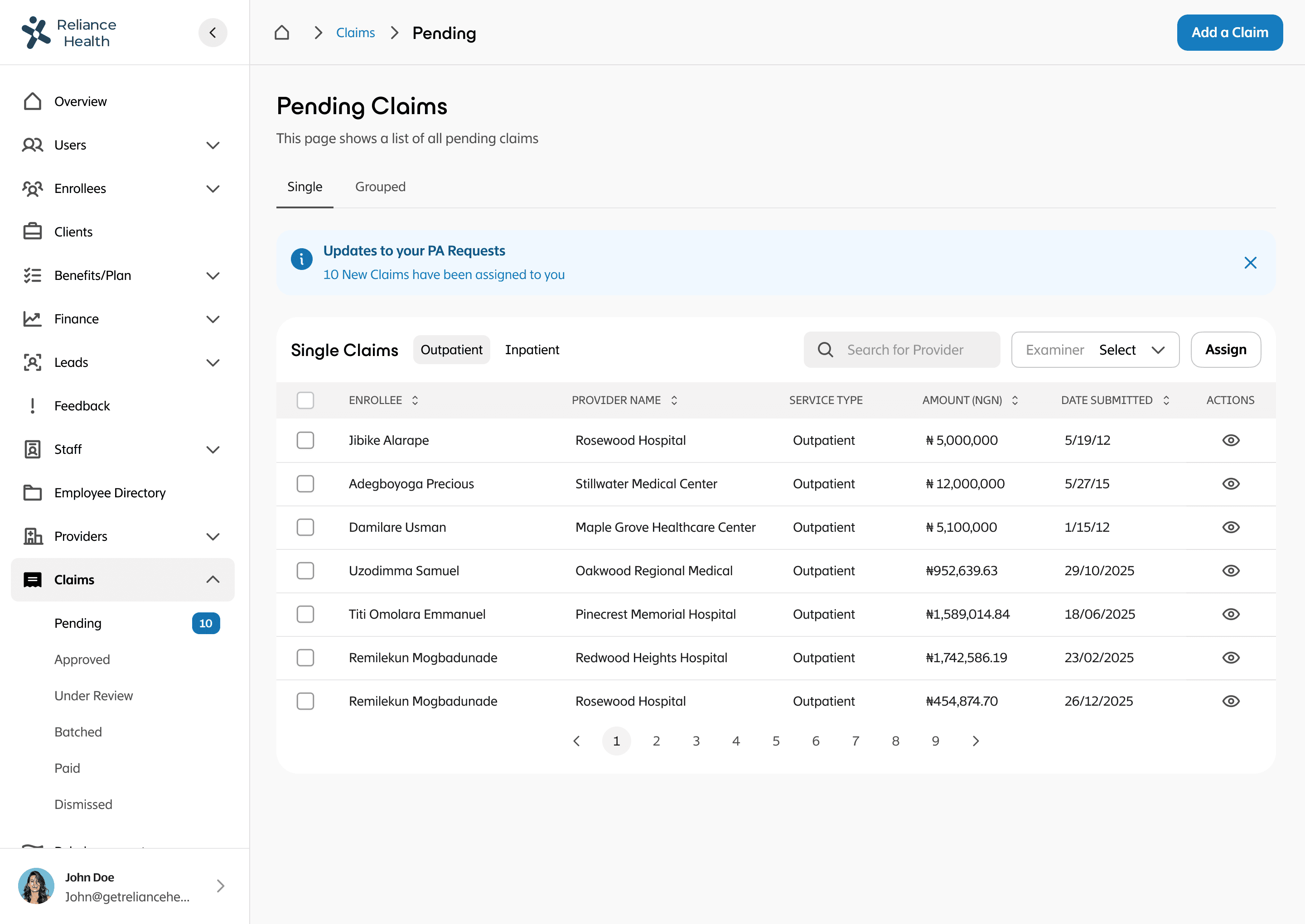Collapse the Claims sidebar section
Viewport: 1305px width, 924px height.
tap(212, 580)
